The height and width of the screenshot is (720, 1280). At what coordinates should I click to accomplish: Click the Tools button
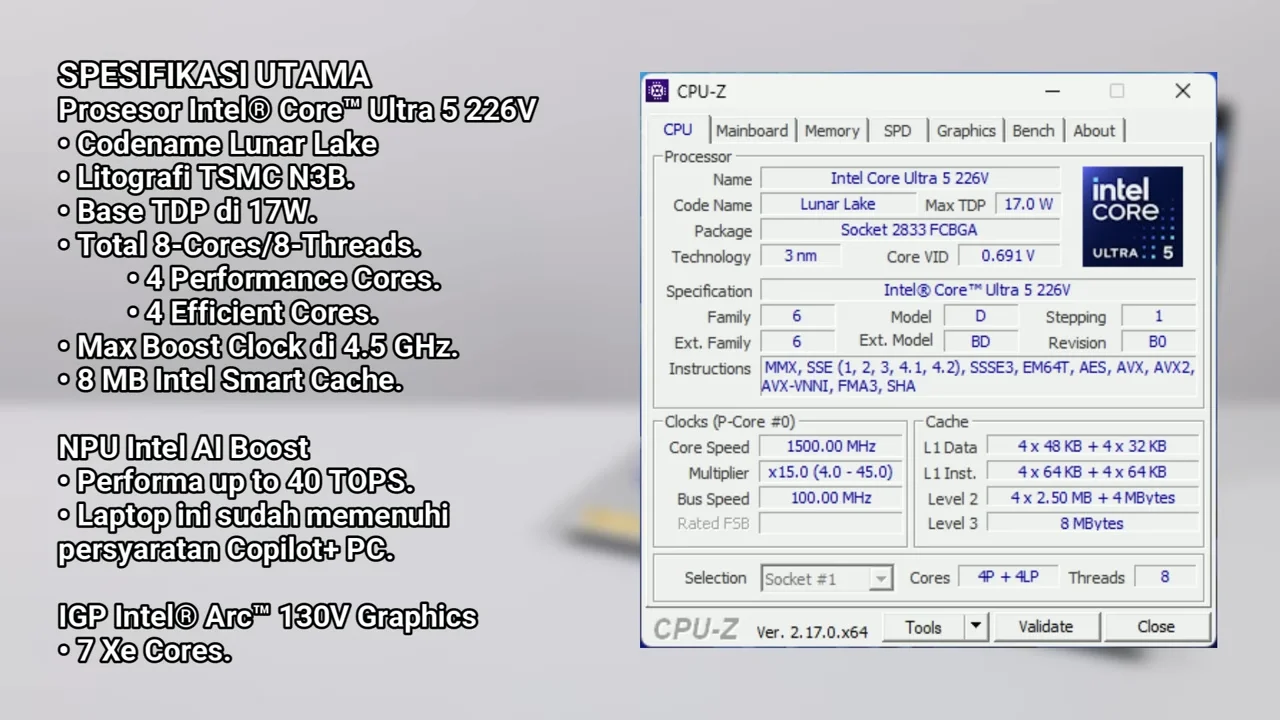[x=923, y=627]
